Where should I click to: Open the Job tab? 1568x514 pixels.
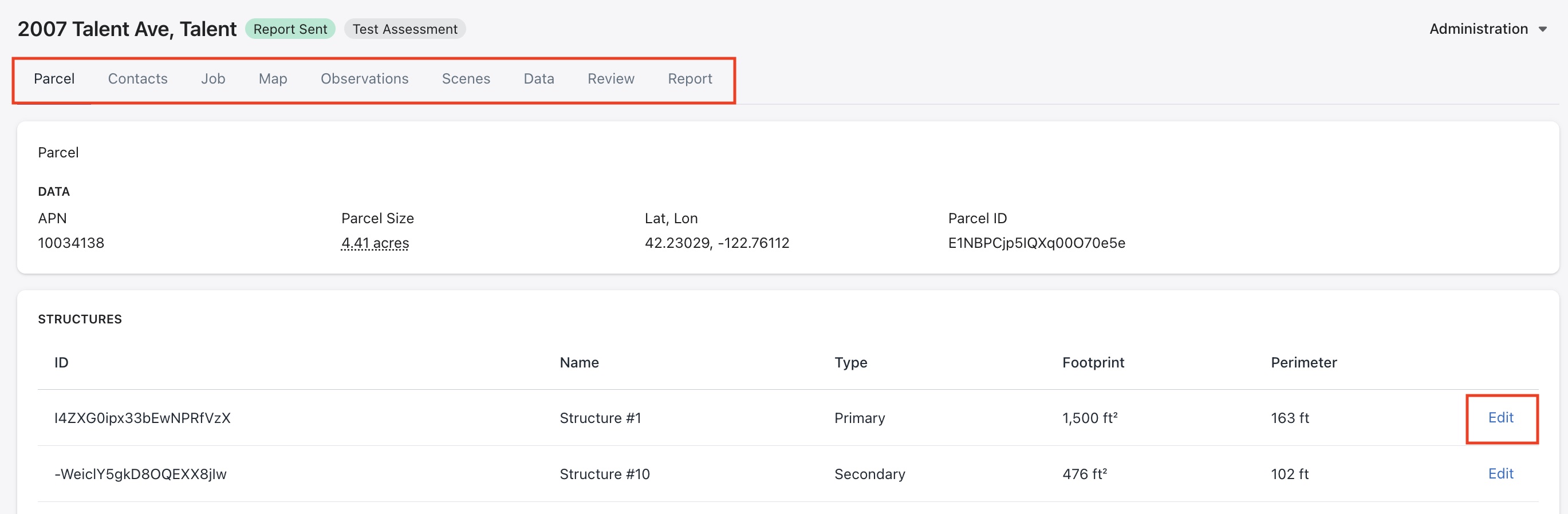coord(213,78)
